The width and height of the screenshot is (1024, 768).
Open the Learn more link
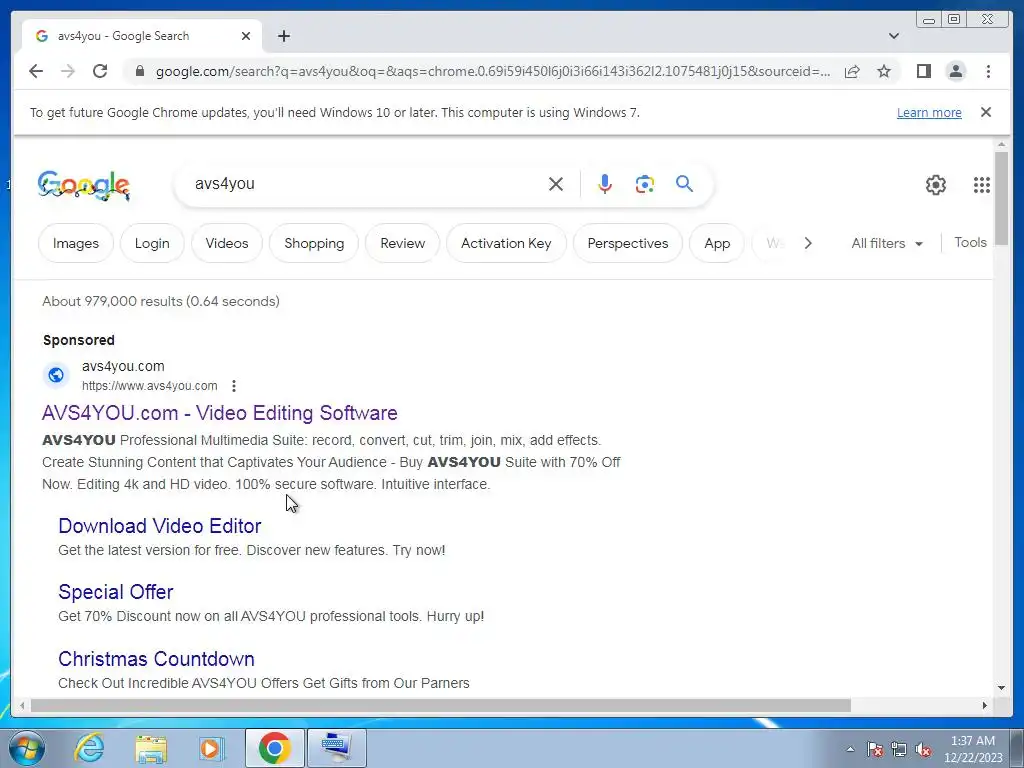tap(929, 112)
